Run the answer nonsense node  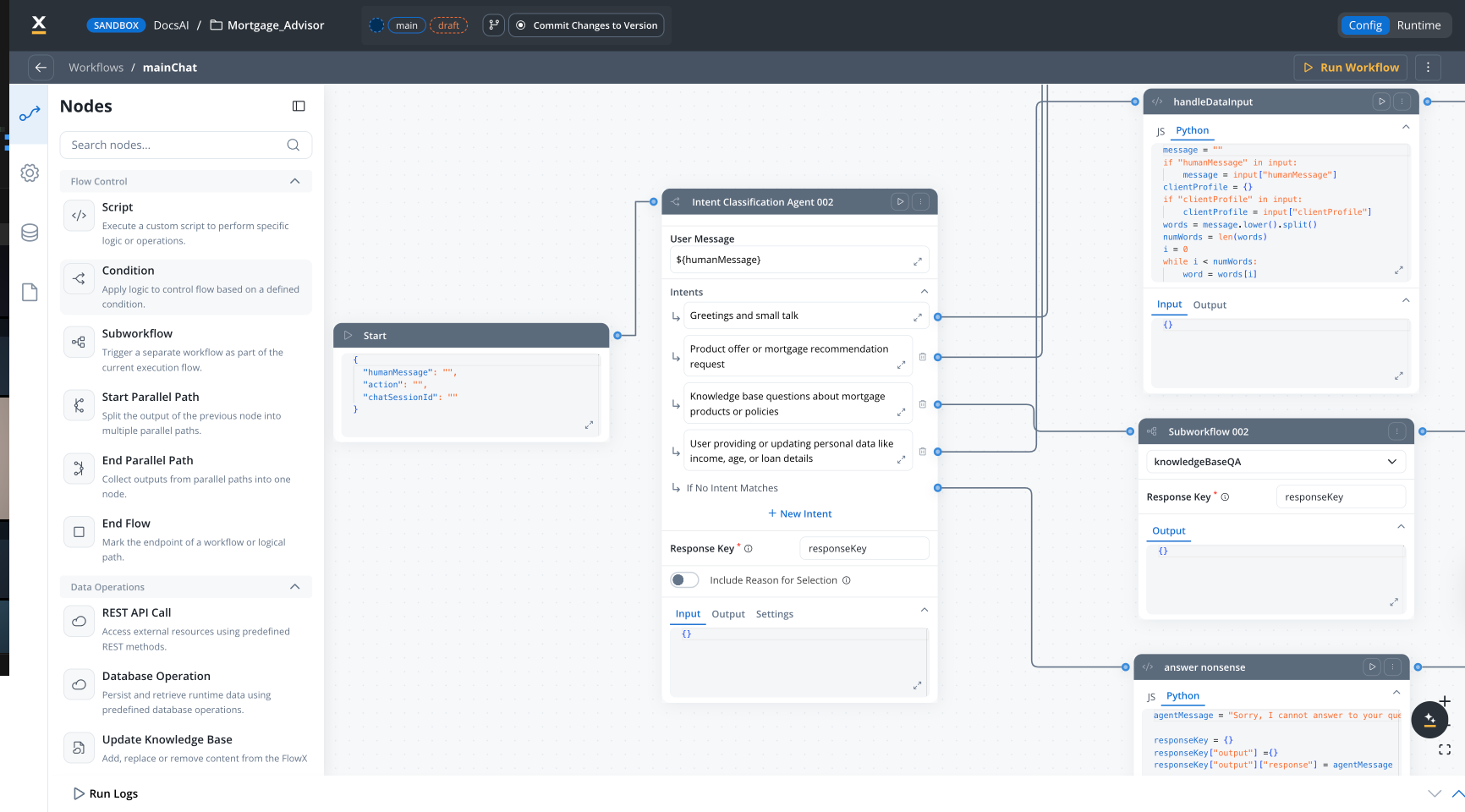(1371, 667)
